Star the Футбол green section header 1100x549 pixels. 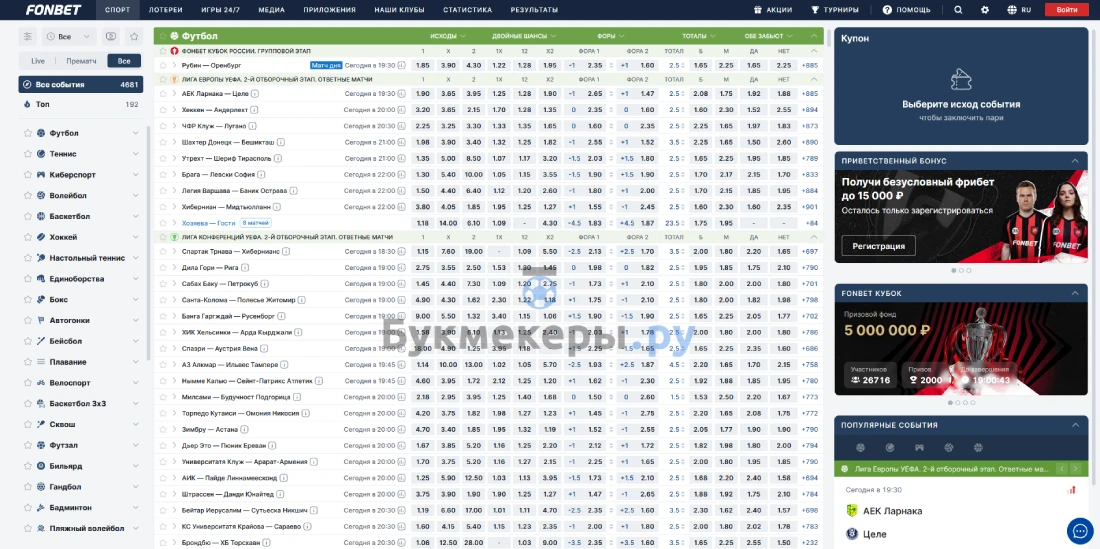163,36
